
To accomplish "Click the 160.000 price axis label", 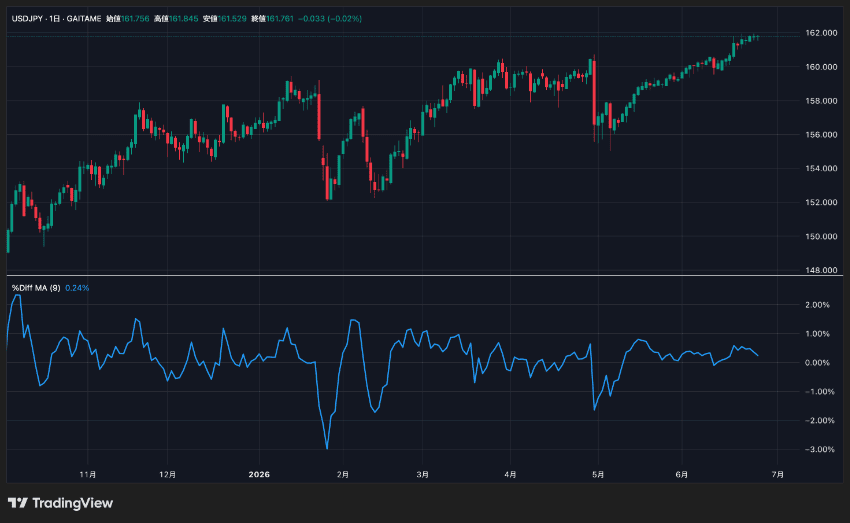I will pyautogui.click(x=821, y=67).
